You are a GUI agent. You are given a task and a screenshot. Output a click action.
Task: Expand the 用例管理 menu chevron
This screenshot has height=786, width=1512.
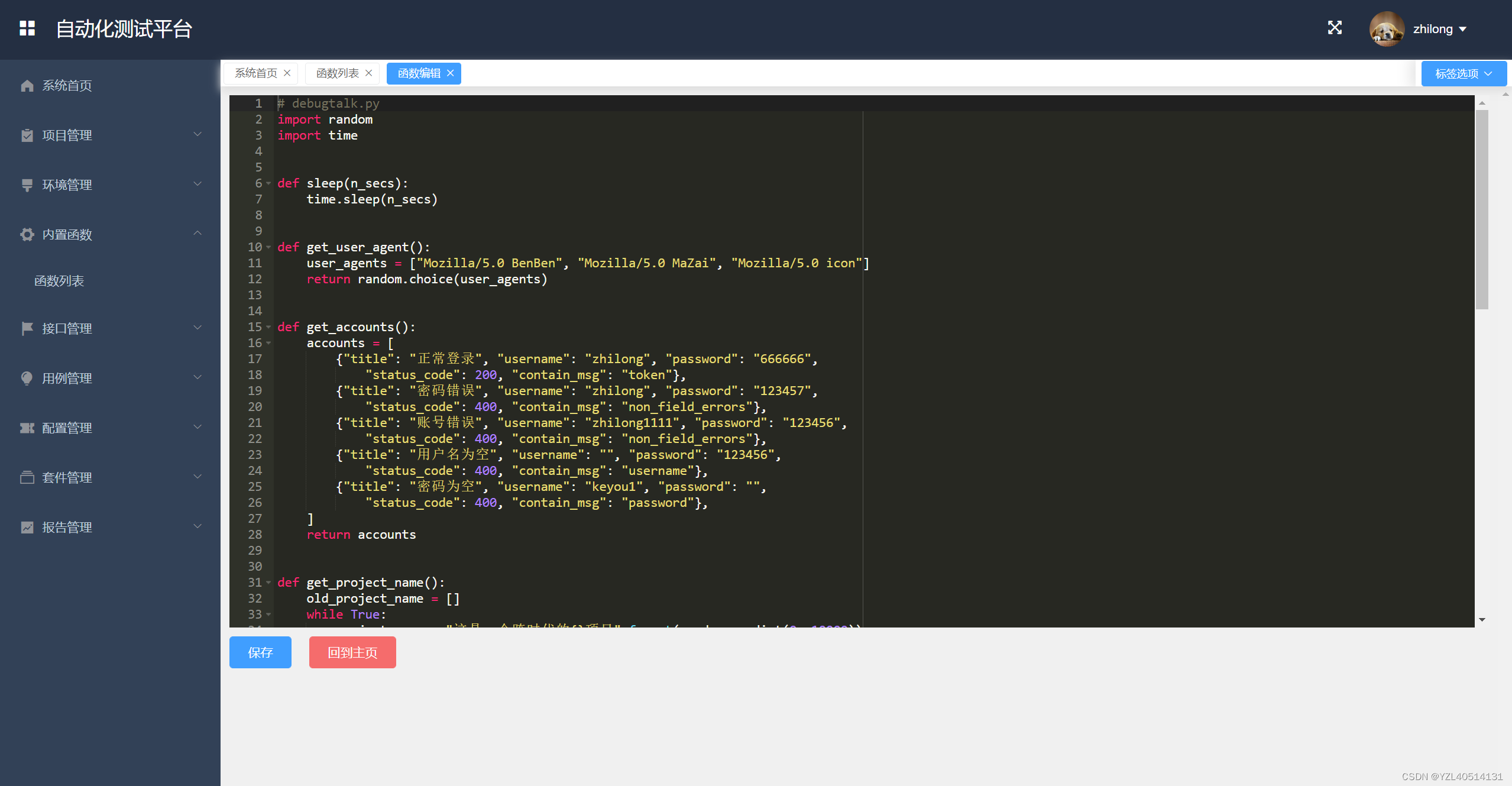tap(198, 378)
